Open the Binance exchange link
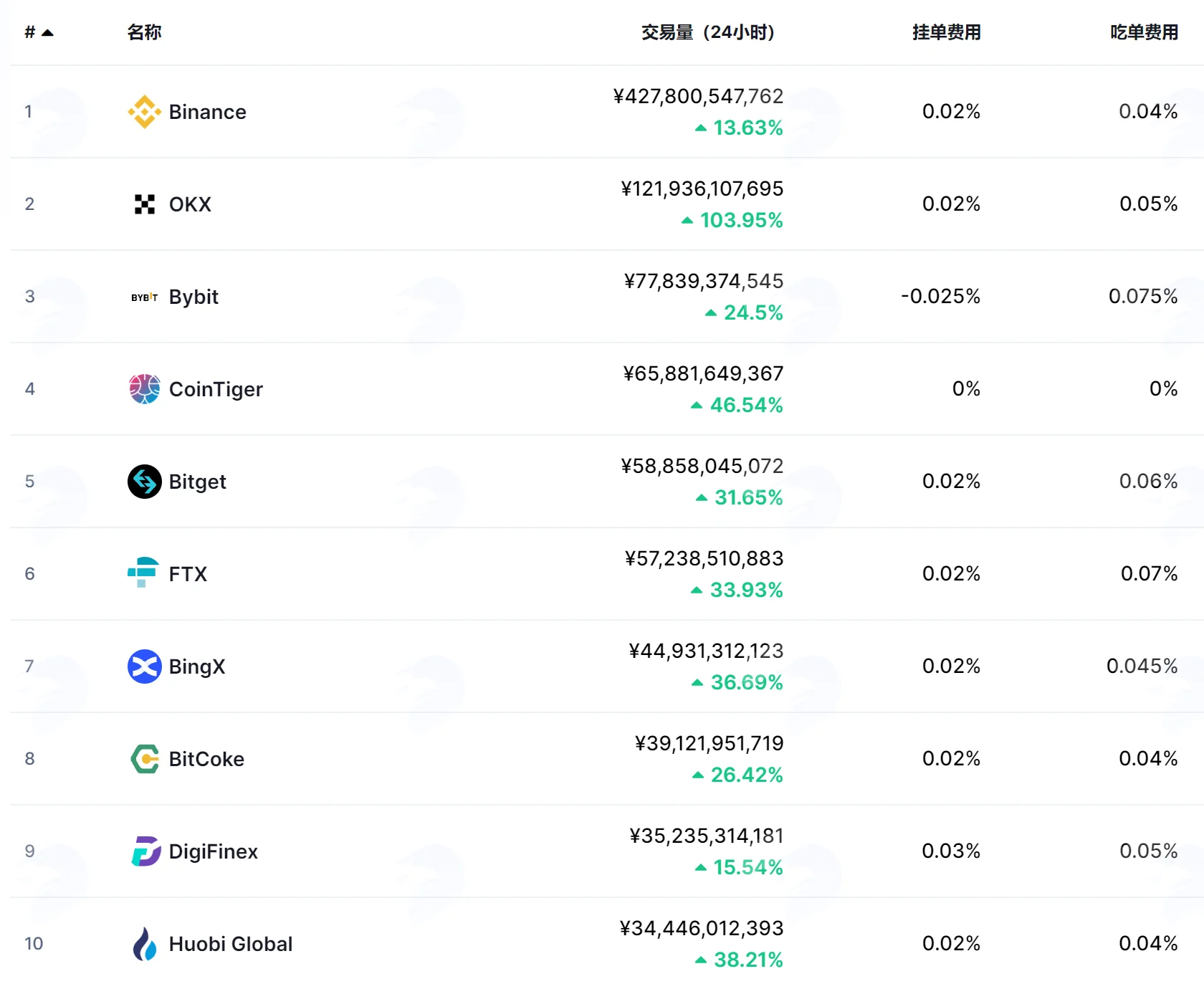The height and width of the screenshot is (989, 1204). [207, 112]
